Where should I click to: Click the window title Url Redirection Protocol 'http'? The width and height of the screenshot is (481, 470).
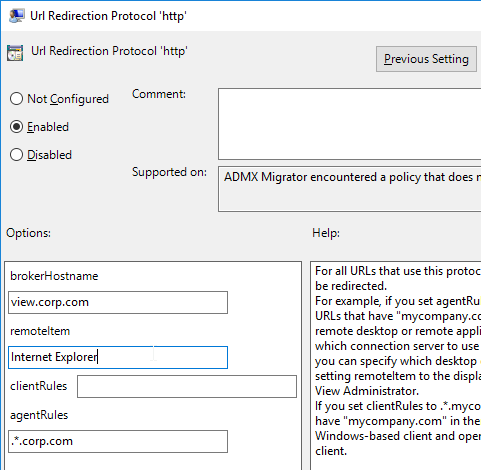click(x=108, y=16)
